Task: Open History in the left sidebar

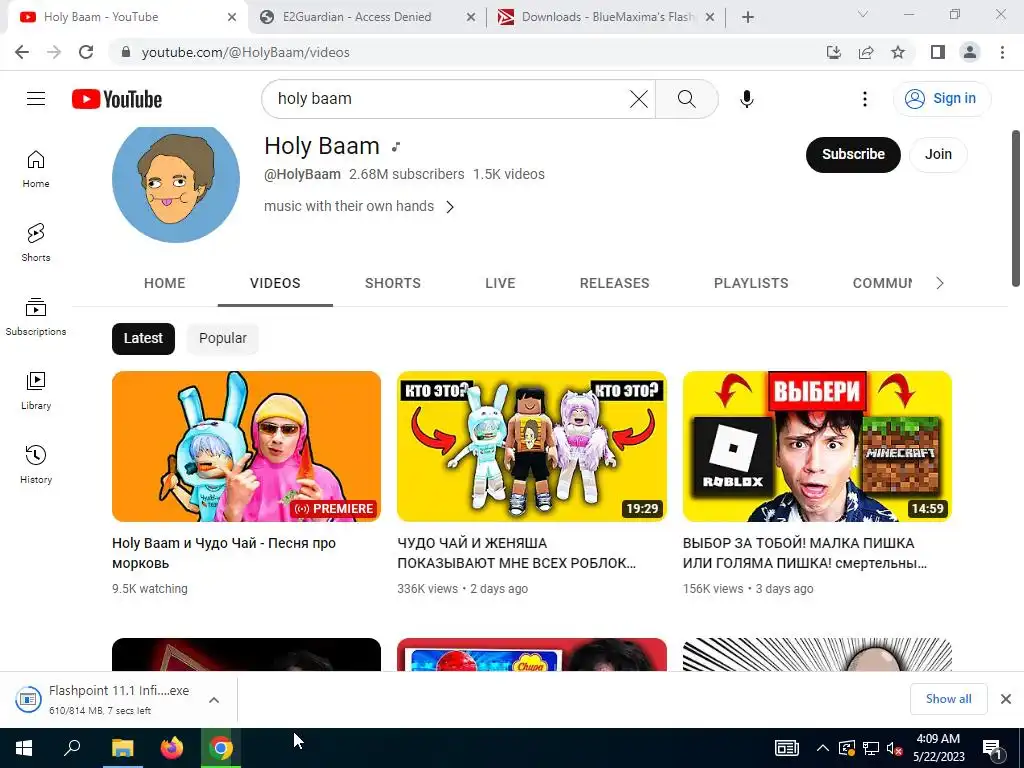Action: pos(36,464)
